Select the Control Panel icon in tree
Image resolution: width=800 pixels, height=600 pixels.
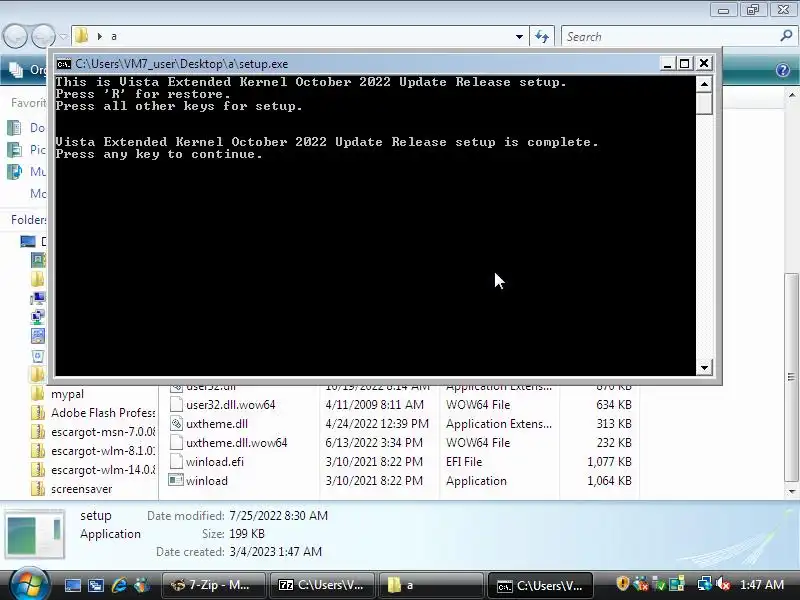click(38, 336)
